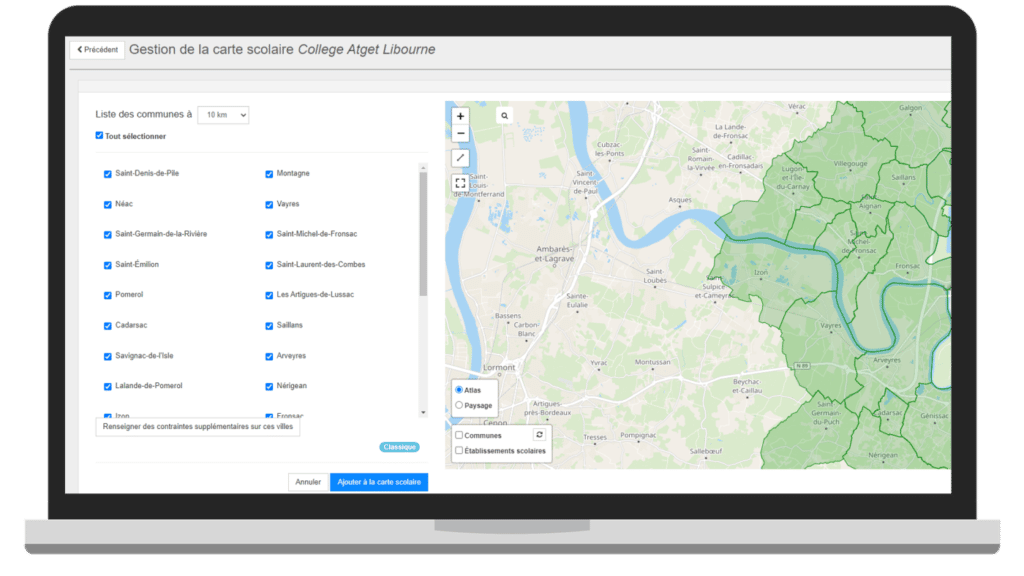Activate the map measure line tool

pyautogui.click(x=460, y=157)
